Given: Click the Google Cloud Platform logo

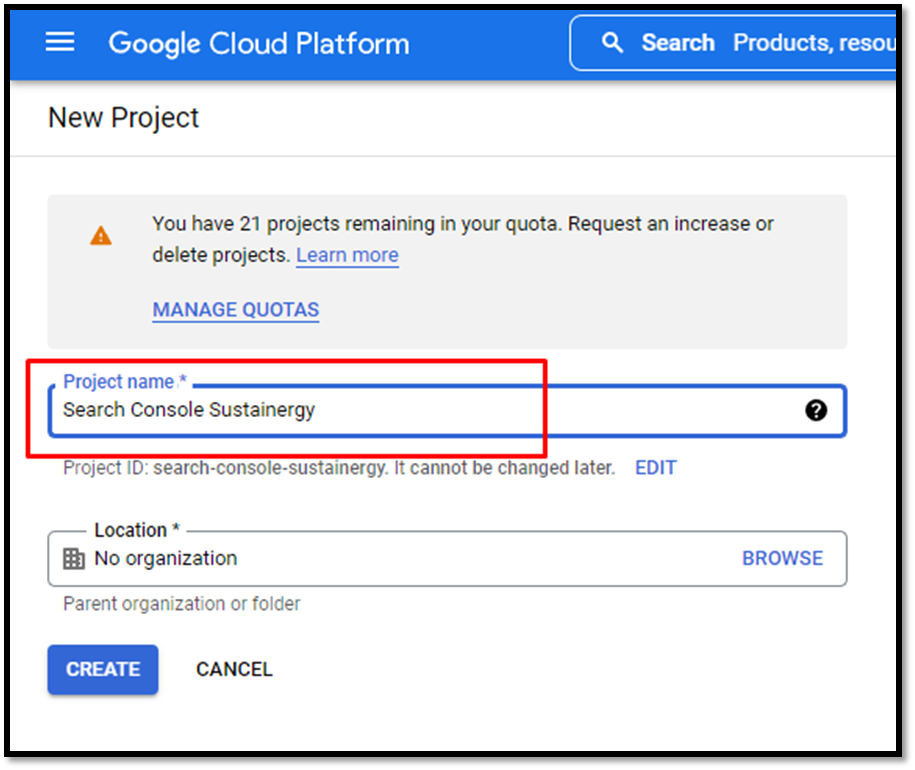Looking at the screenshot, I should (259, 43).
